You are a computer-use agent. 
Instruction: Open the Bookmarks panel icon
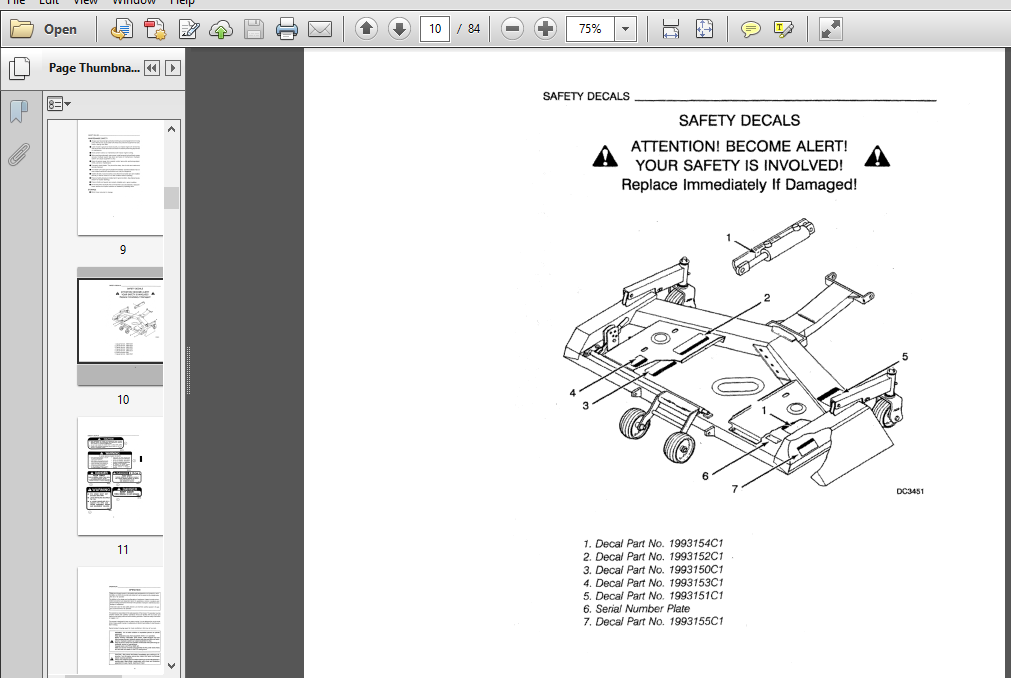(x=19, y=111)
